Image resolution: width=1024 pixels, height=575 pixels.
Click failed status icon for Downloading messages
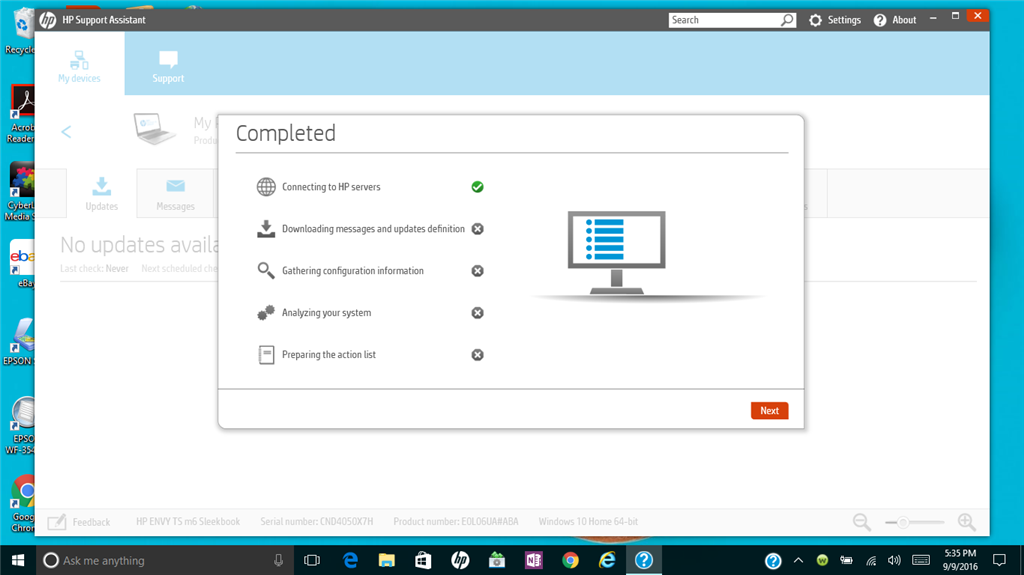(477, 229)
